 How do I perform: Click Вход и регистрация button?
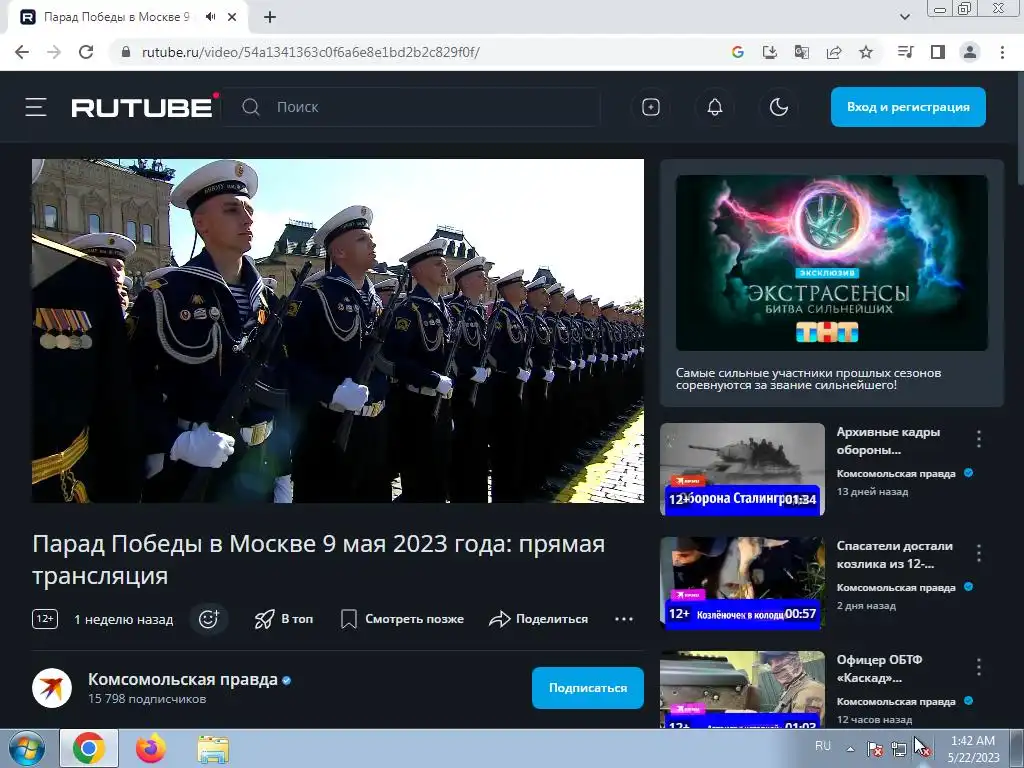(908, 107)
